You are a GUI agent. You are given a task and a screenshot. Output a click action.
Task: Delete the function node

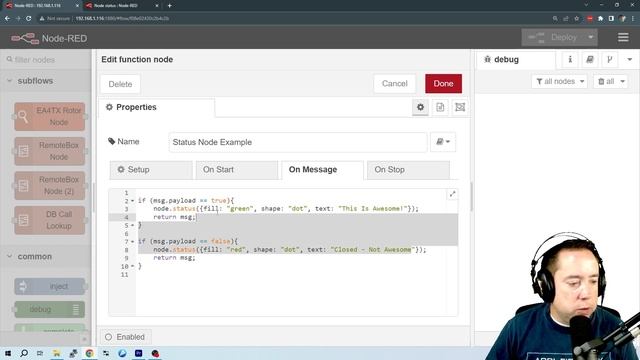pyautogui.click(x=120, y=84)
